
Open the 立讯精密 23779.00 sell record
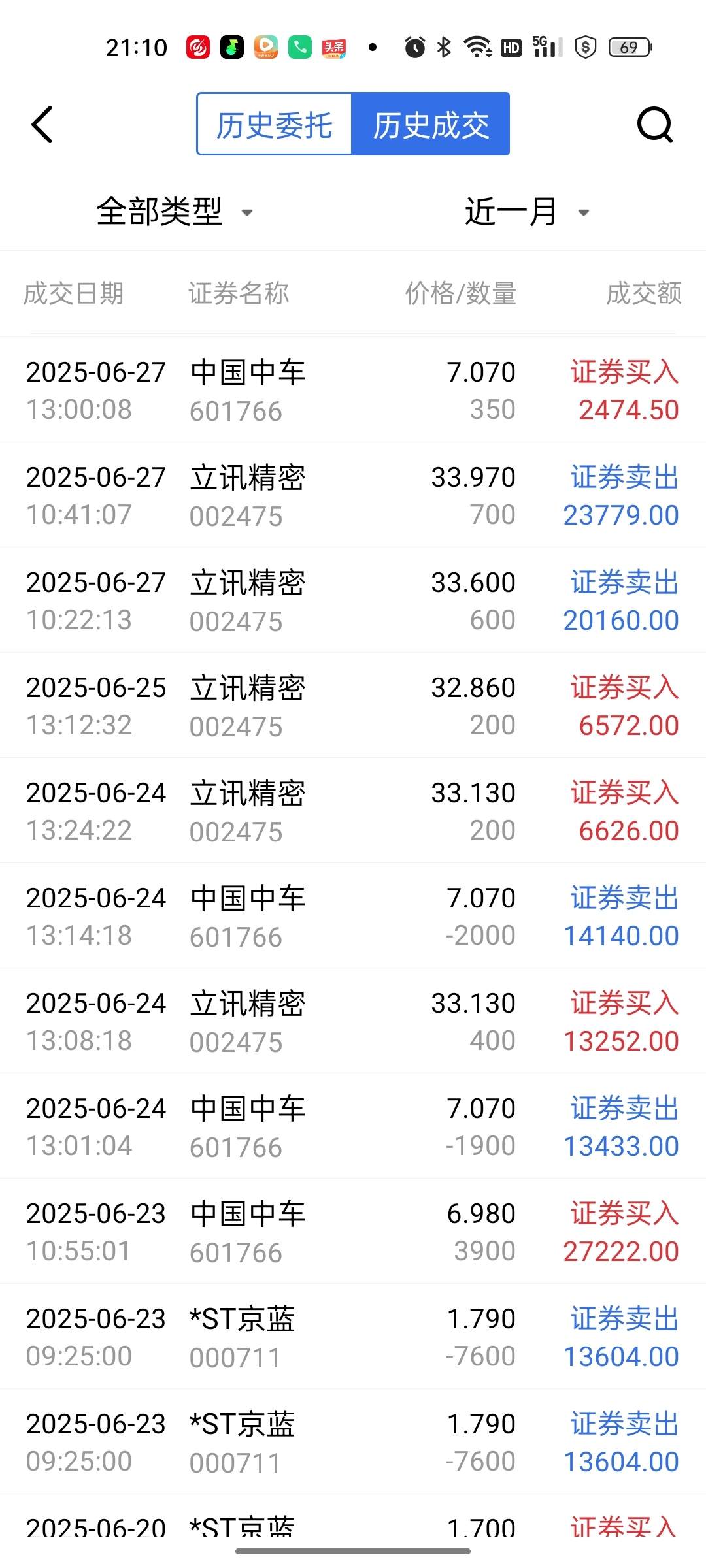tap(353, 495)
